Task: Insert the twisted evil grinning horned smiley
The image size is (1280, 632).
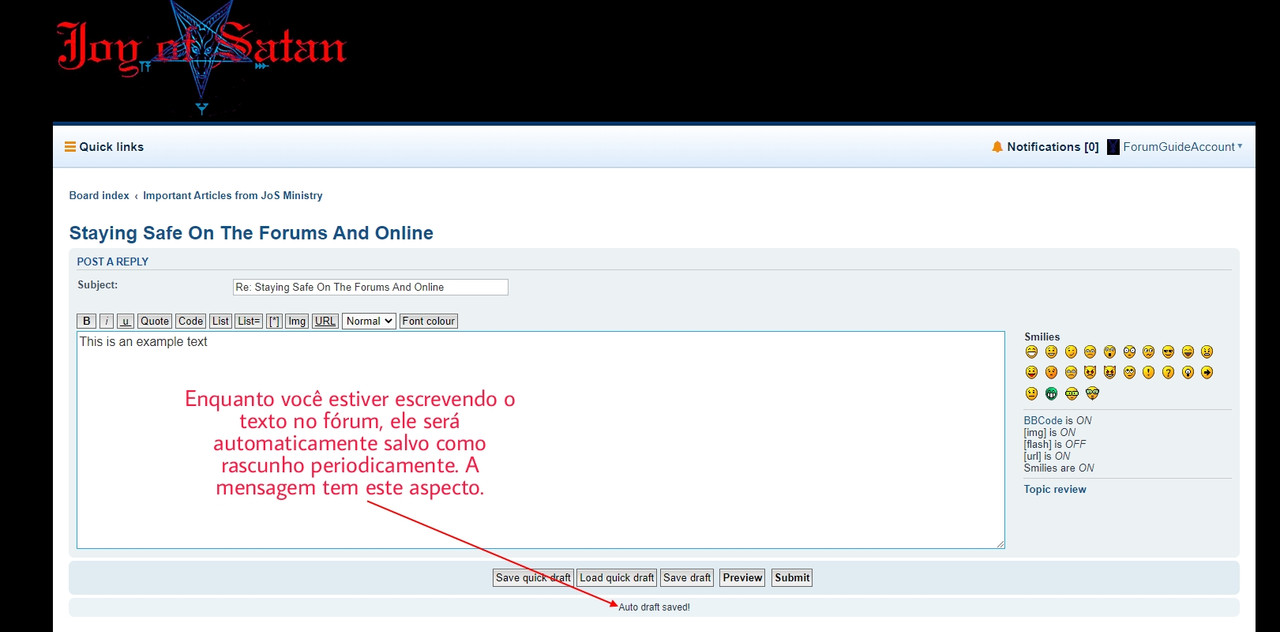Action: coord(1110,372)
